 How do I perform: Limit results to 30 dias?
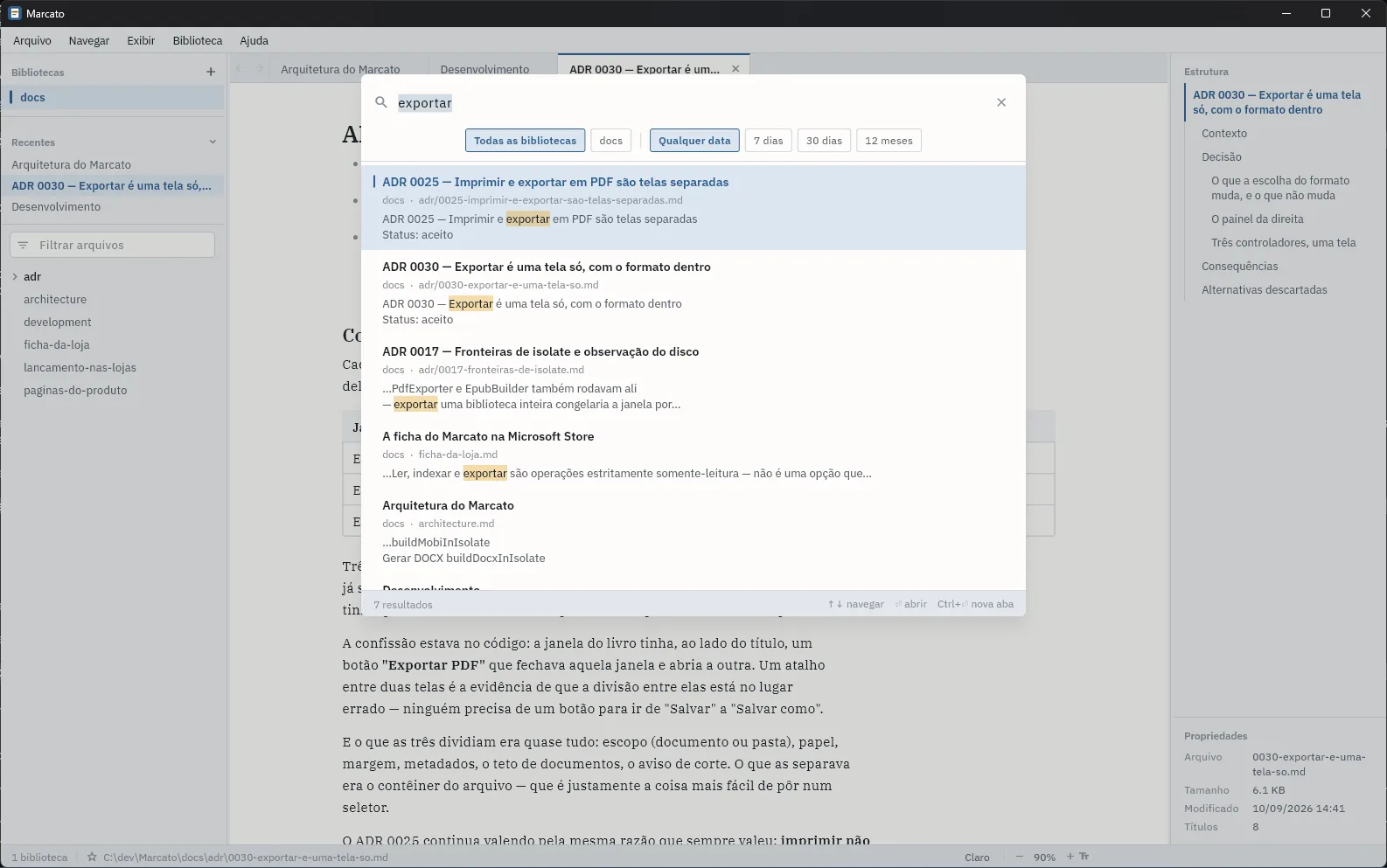pos(824,141)
